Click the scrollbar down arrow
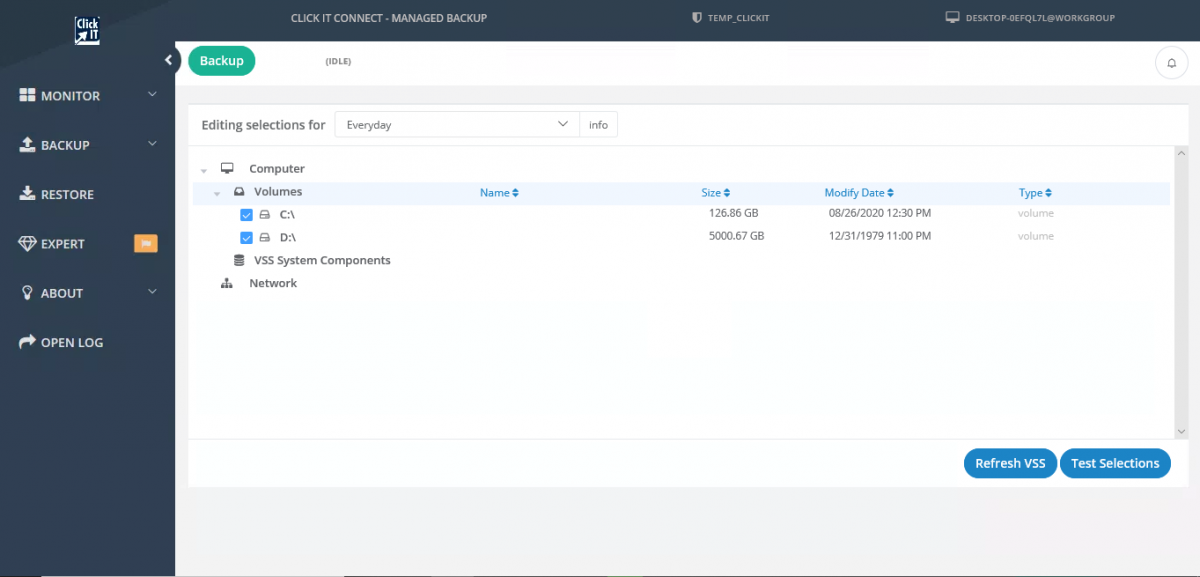The height and width of the screenshot is (577, 1200). click(1181, 431)
